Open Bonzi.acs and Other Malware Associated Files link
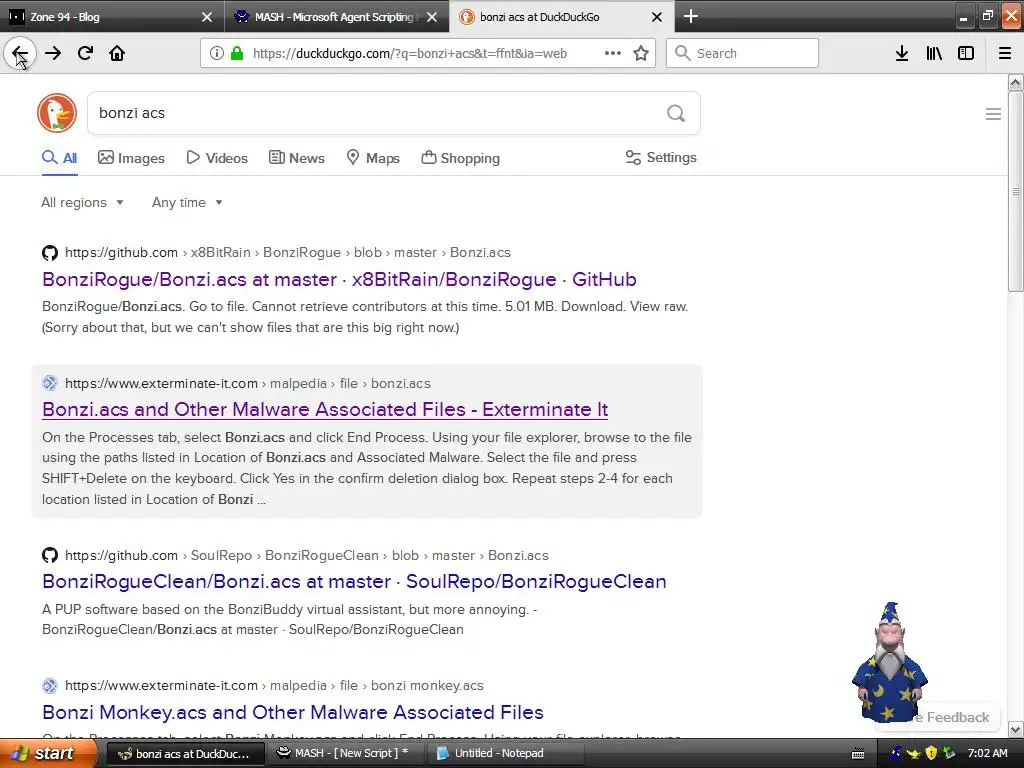This screenshot has width=1024, height=768. coord(325,409)
